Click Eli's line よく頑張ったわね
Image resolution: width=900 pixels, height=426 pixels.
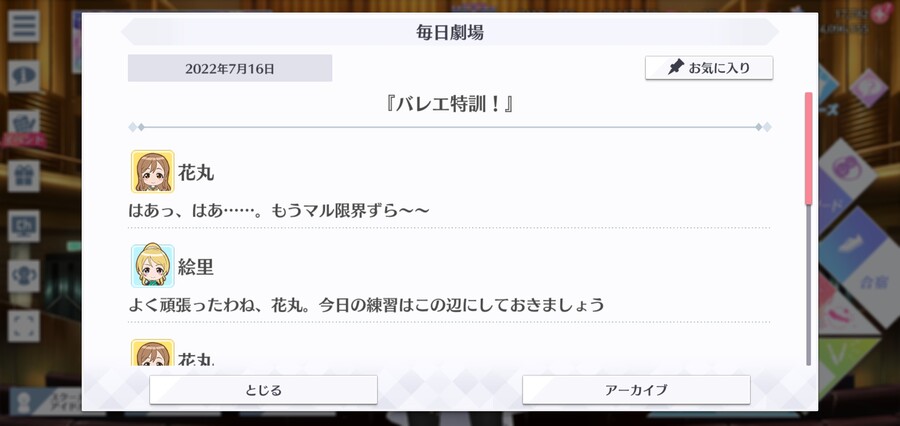click(x=366, y=305)
